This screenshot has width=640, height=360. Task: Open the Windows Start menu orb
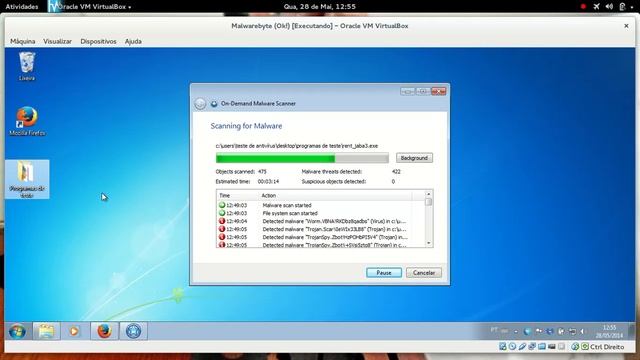tap(17, 331)
